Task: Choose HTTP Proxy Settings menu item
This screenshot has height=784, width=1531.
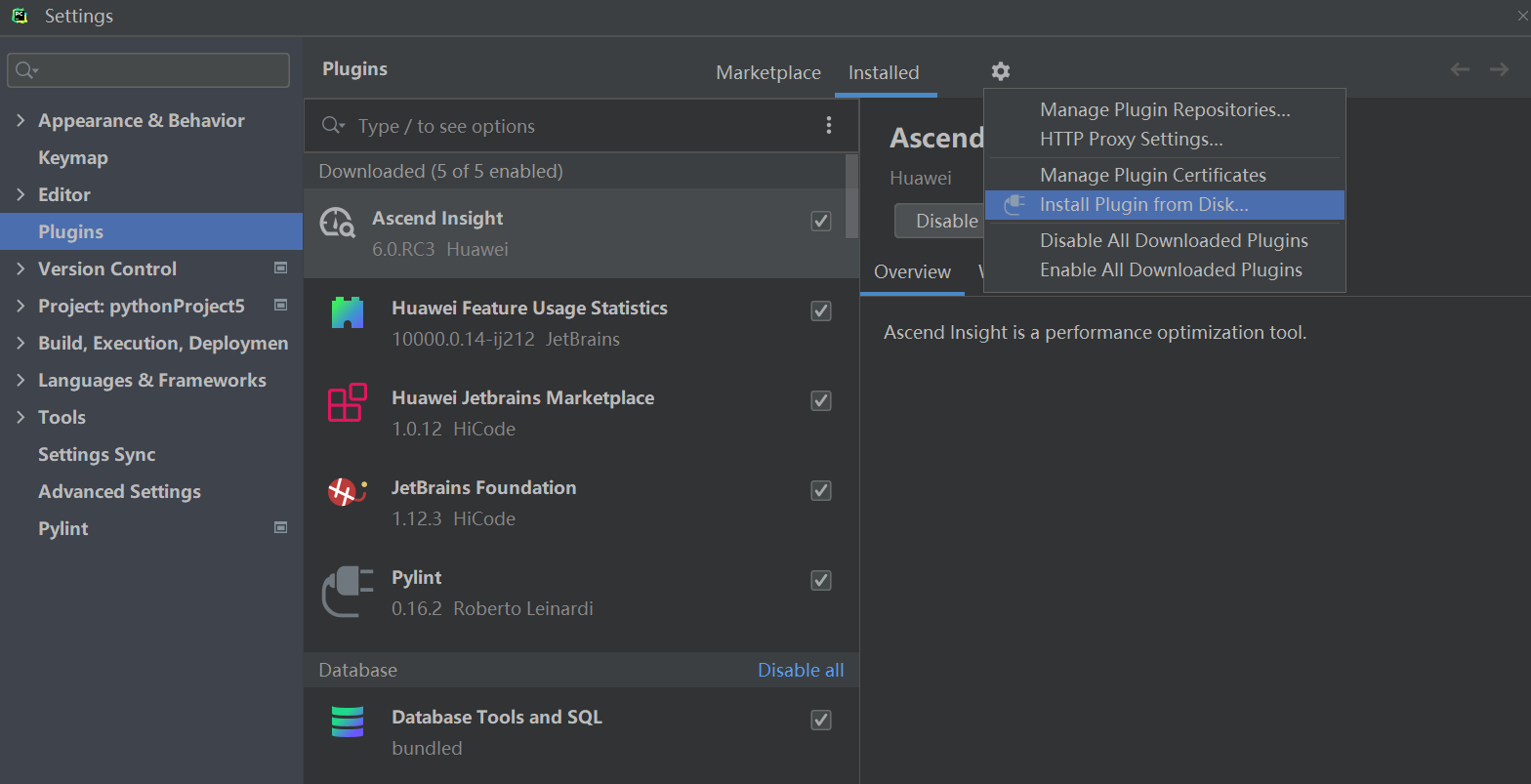Action: [x=1164, y=139]
